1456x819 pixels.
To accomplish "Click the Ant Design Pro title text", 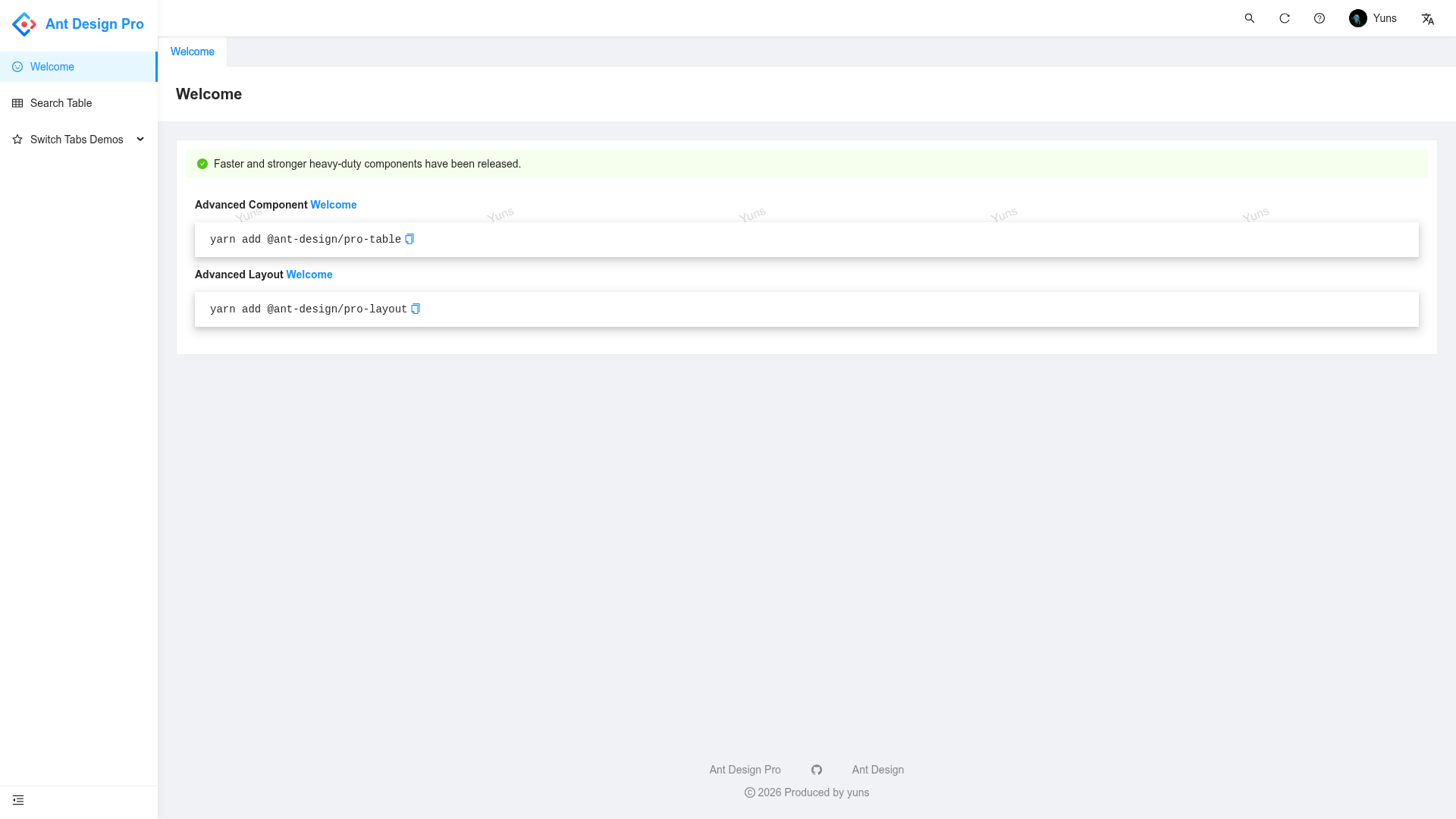I will tap(95, 24).
